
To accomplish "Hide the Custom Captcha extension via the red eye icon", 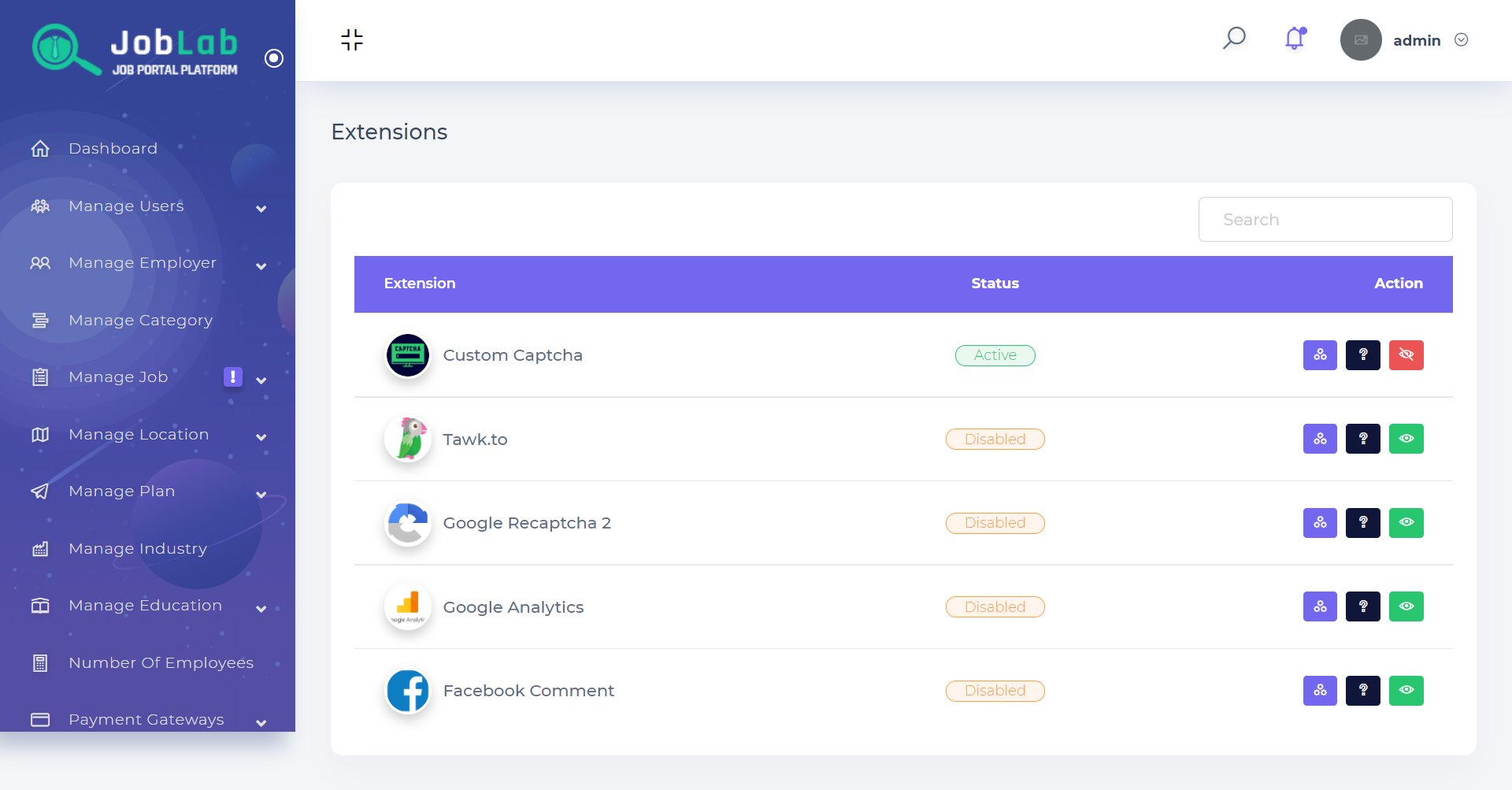I will (x=1406, y=355).
